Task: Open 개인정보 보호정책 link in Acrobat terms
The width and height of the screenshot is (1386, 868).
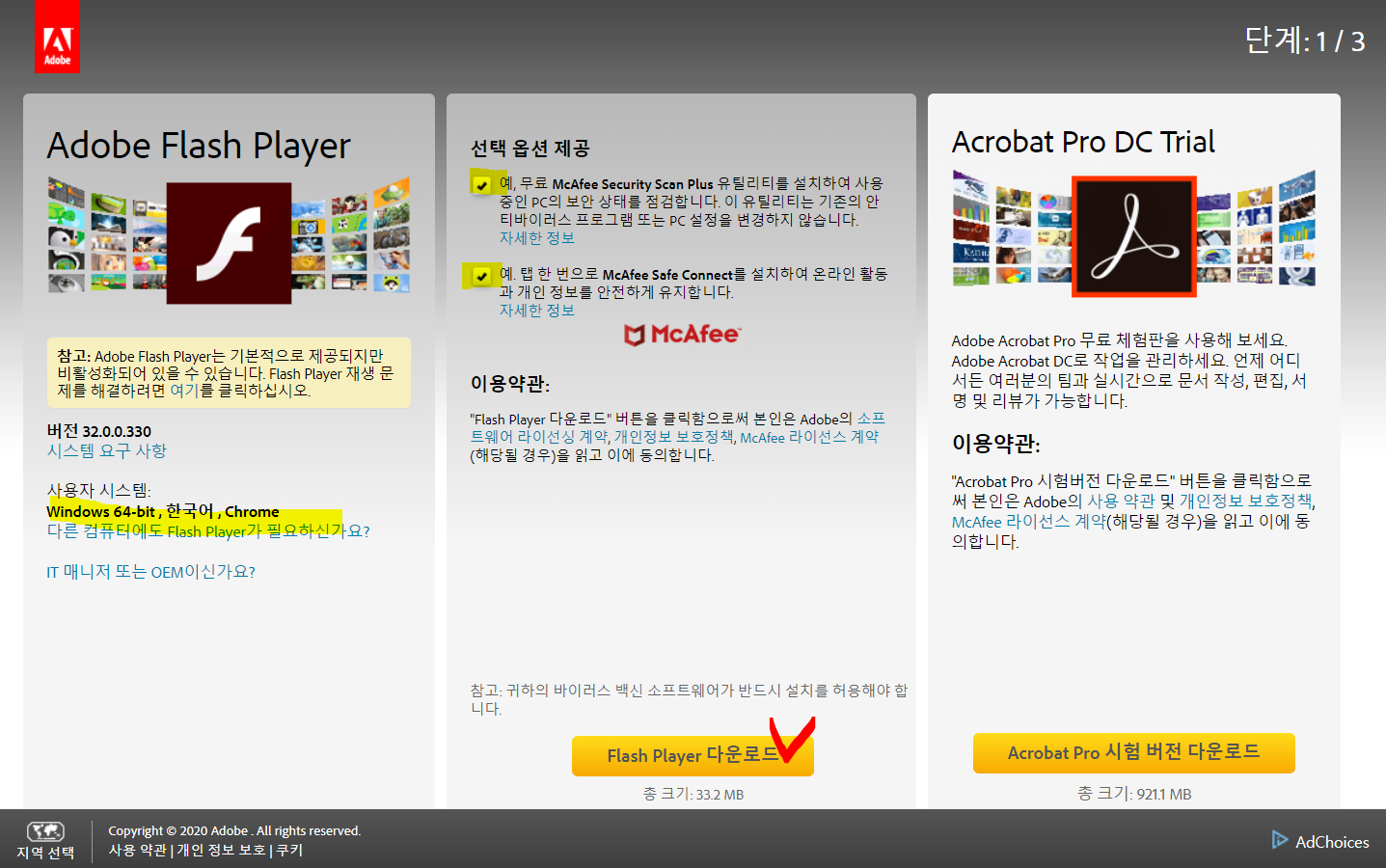Action: click(x=1245, y=502)
